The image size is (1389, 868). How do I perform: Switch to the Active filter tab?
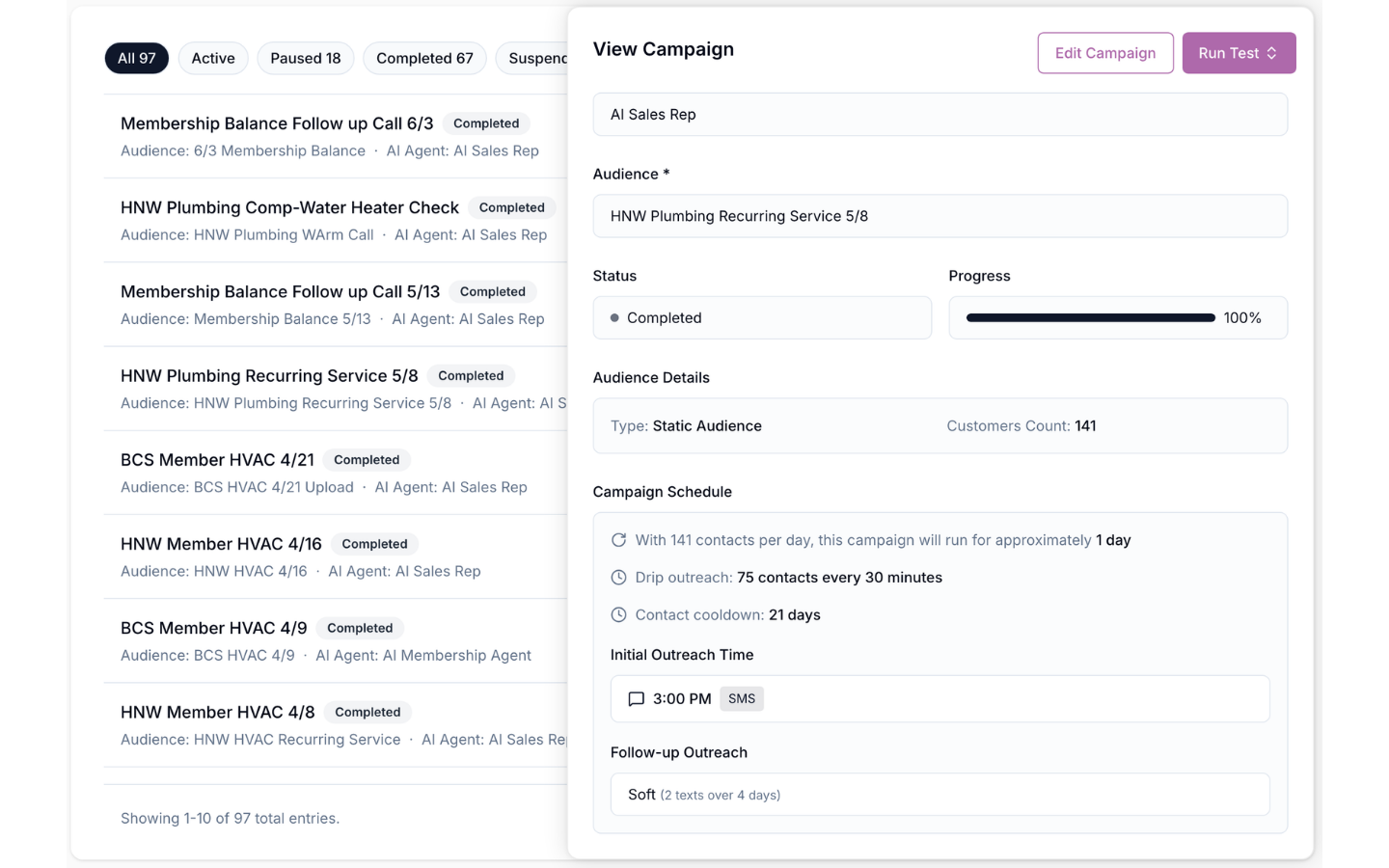[213, 58]
